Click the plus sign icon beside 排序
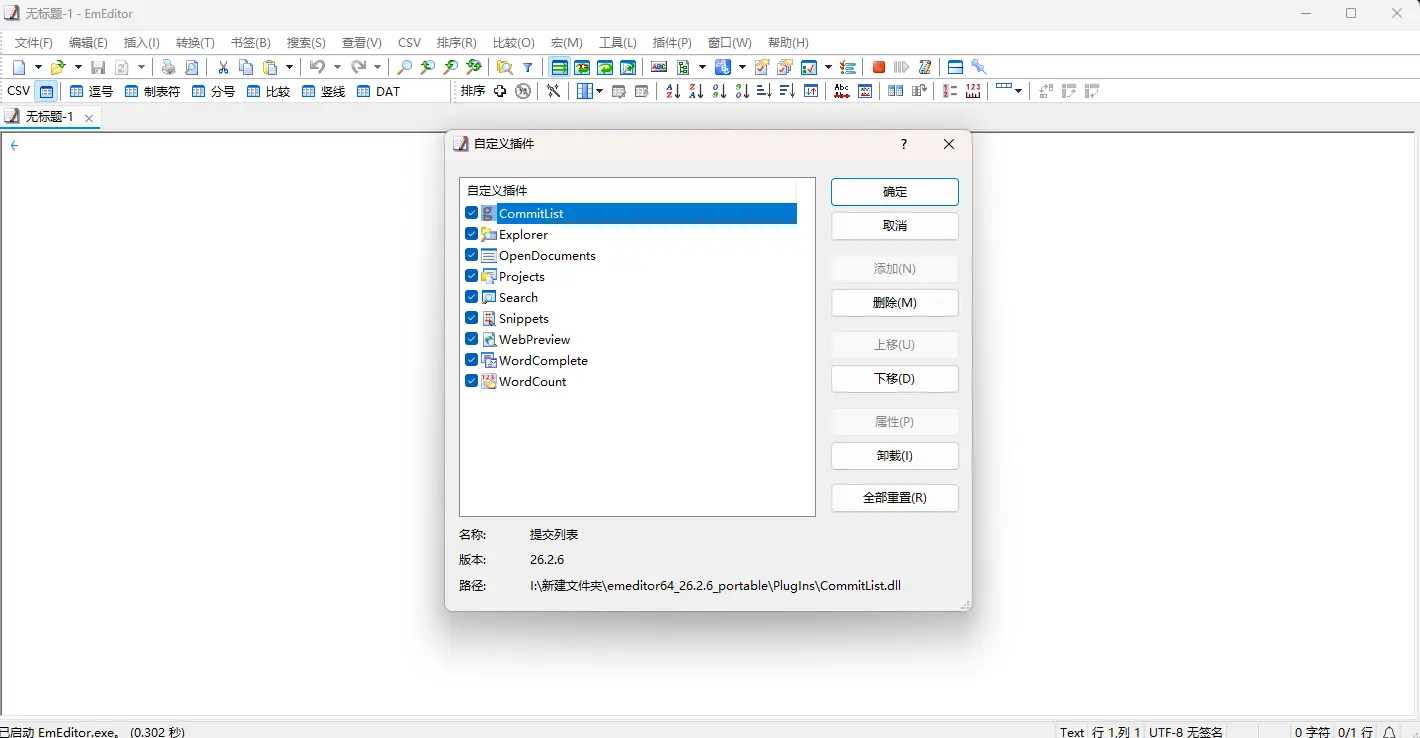Viewport: 1420px width, 738px height. (500, 91)
